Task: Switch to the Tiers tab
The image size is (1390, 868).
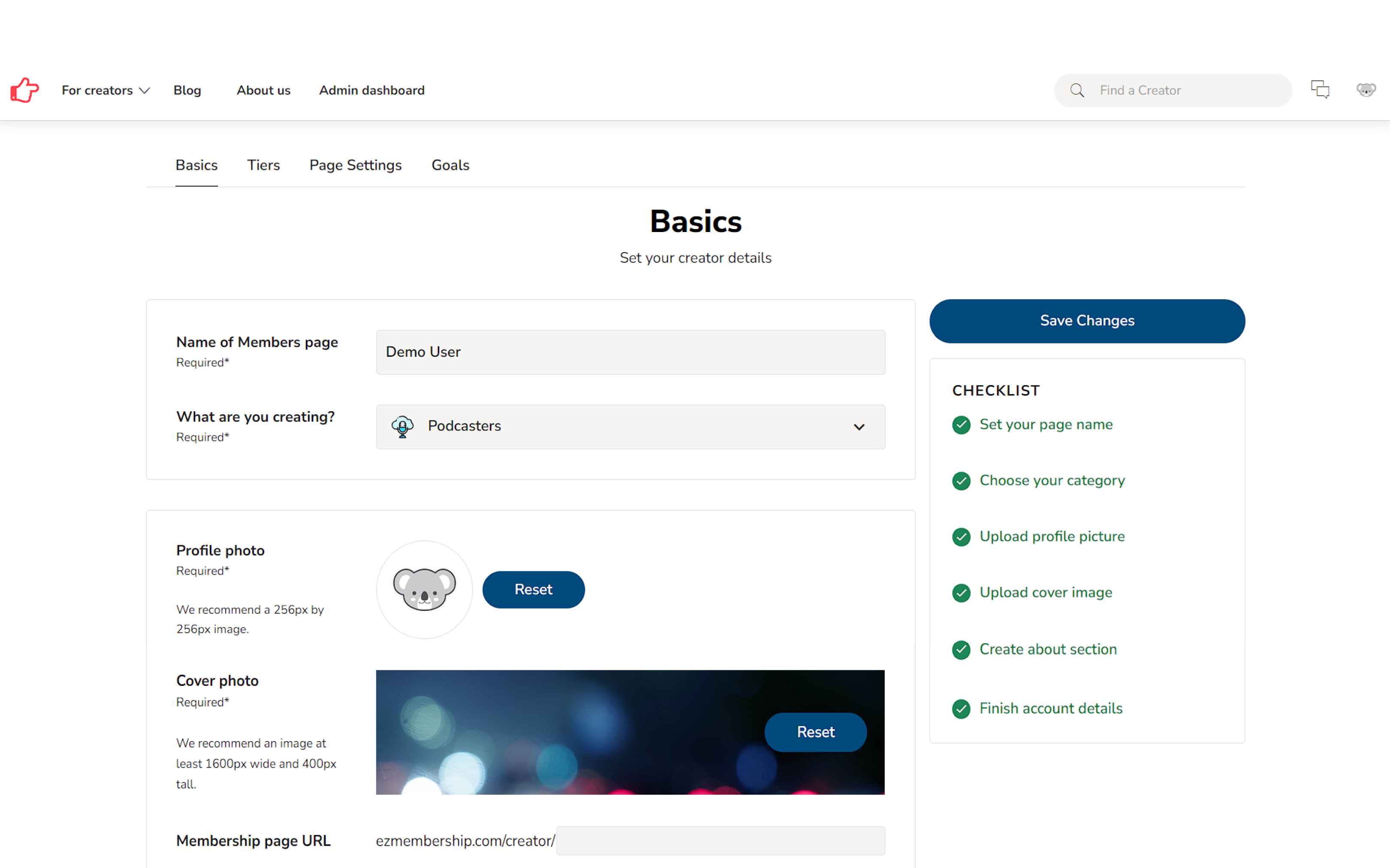Action: tap(263, 166)
